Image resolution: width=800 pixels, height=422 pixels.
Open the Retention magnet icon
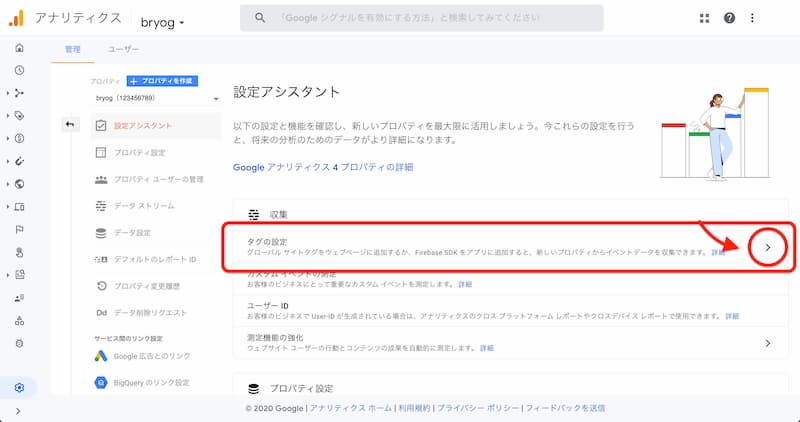click(x=19, y=161)
